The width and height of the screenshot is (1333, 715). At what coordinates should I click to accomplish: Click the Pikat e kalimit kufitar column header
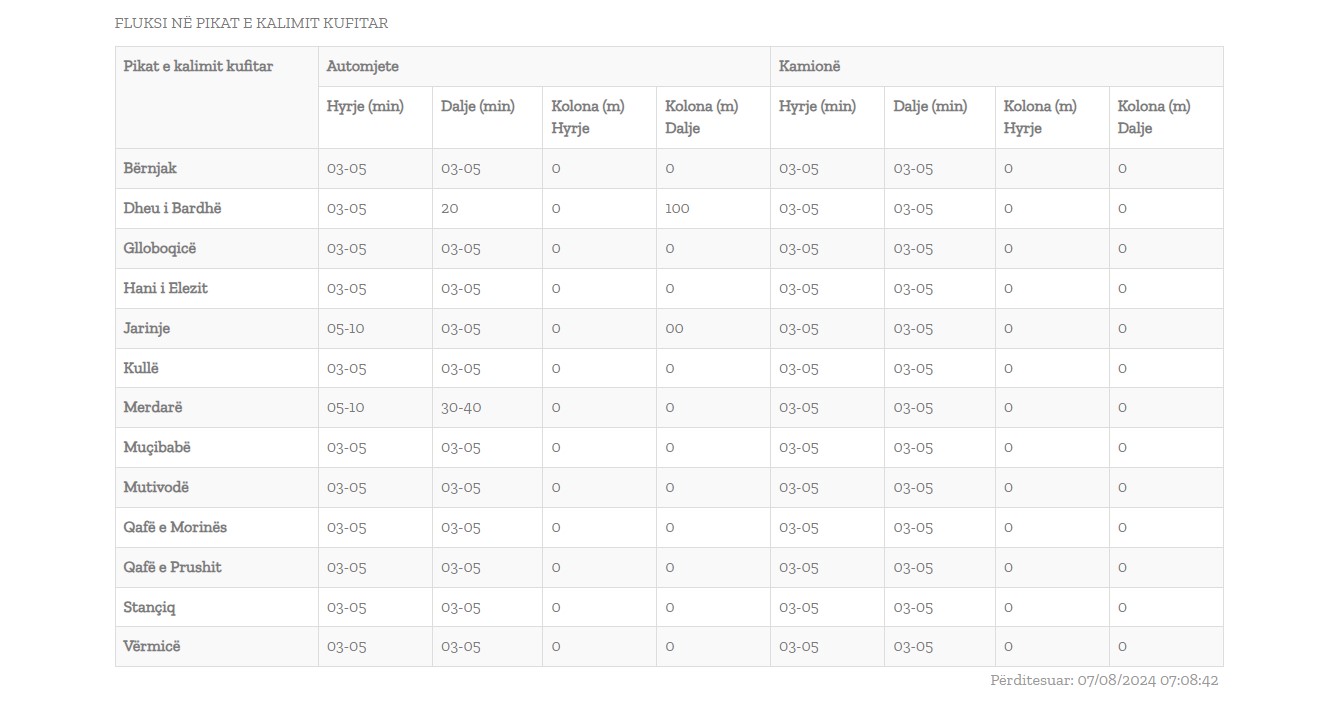[198, 66]
